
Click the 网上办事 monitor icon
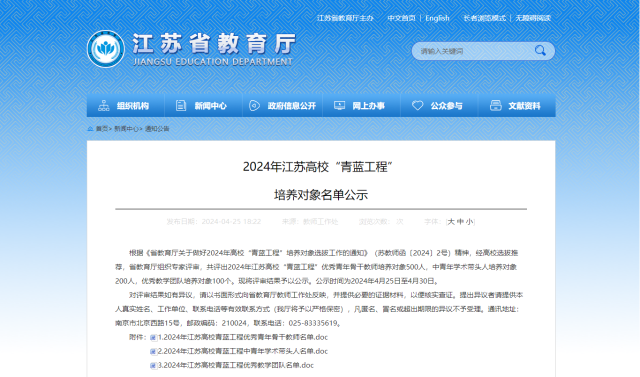coord(339,106)
